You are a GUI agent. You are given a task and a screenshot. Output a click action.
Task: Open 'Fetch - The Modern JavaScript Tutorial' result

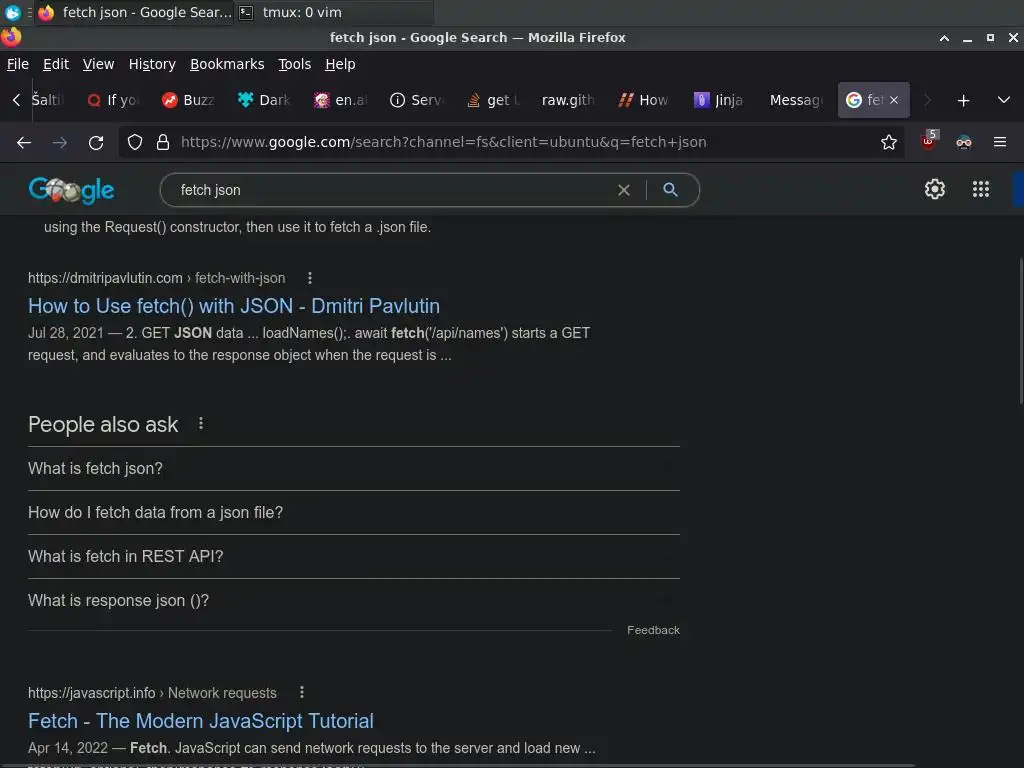(x=200, y=720)
